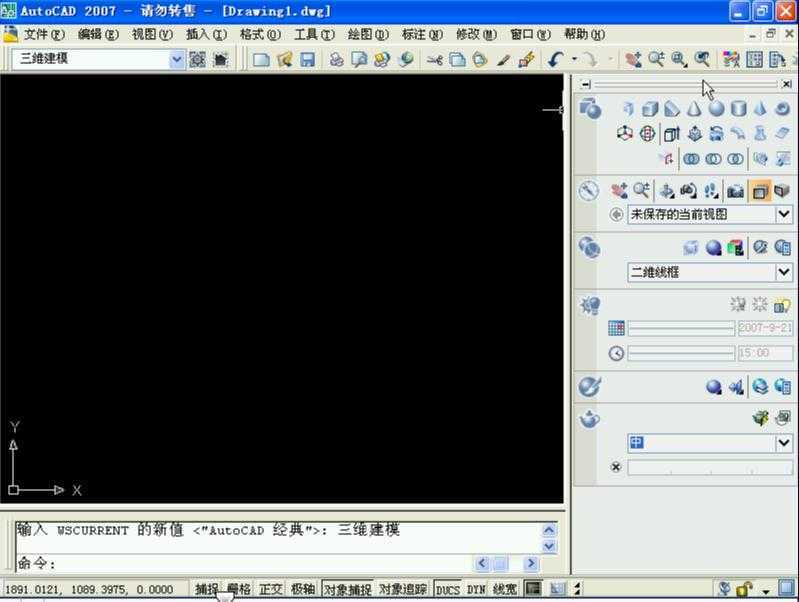Open a drawing file icon
The height and width of the screenshot is (602, 799).
pos(284,60)
